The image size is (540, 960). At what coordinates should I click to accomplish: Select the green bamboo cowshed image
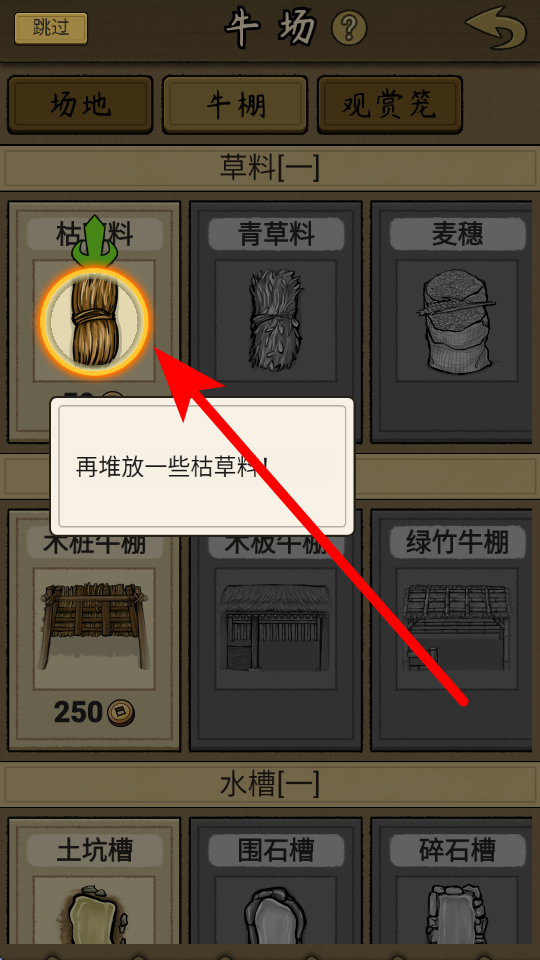[457, 627]
